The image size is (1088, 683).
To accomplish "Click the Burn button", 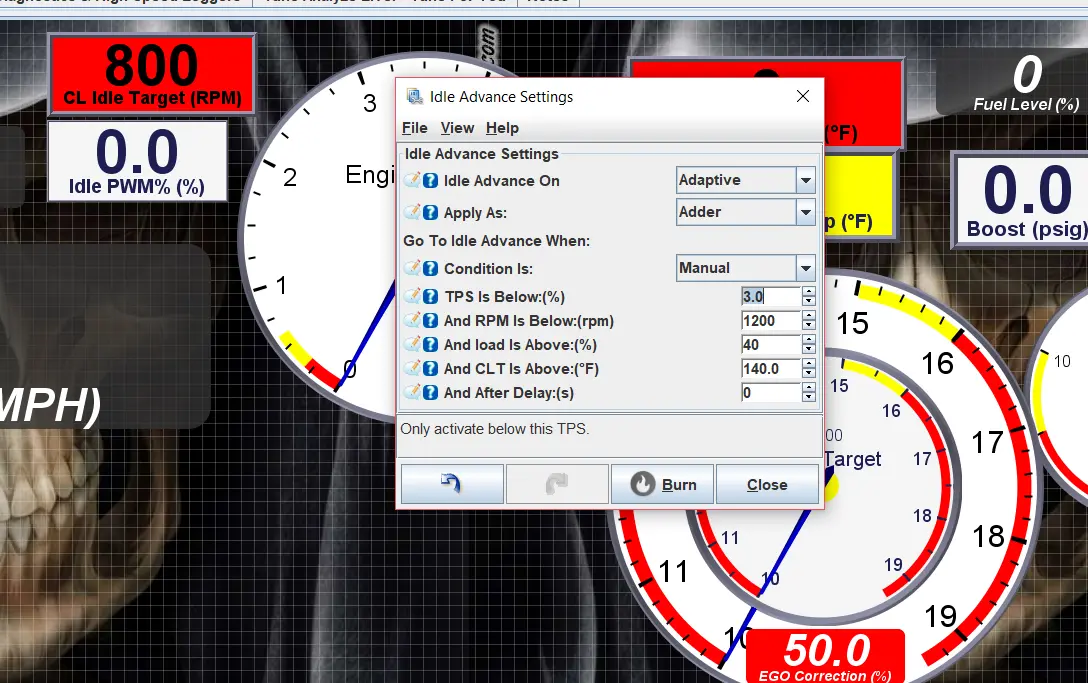I will click(x=662, y=484).
